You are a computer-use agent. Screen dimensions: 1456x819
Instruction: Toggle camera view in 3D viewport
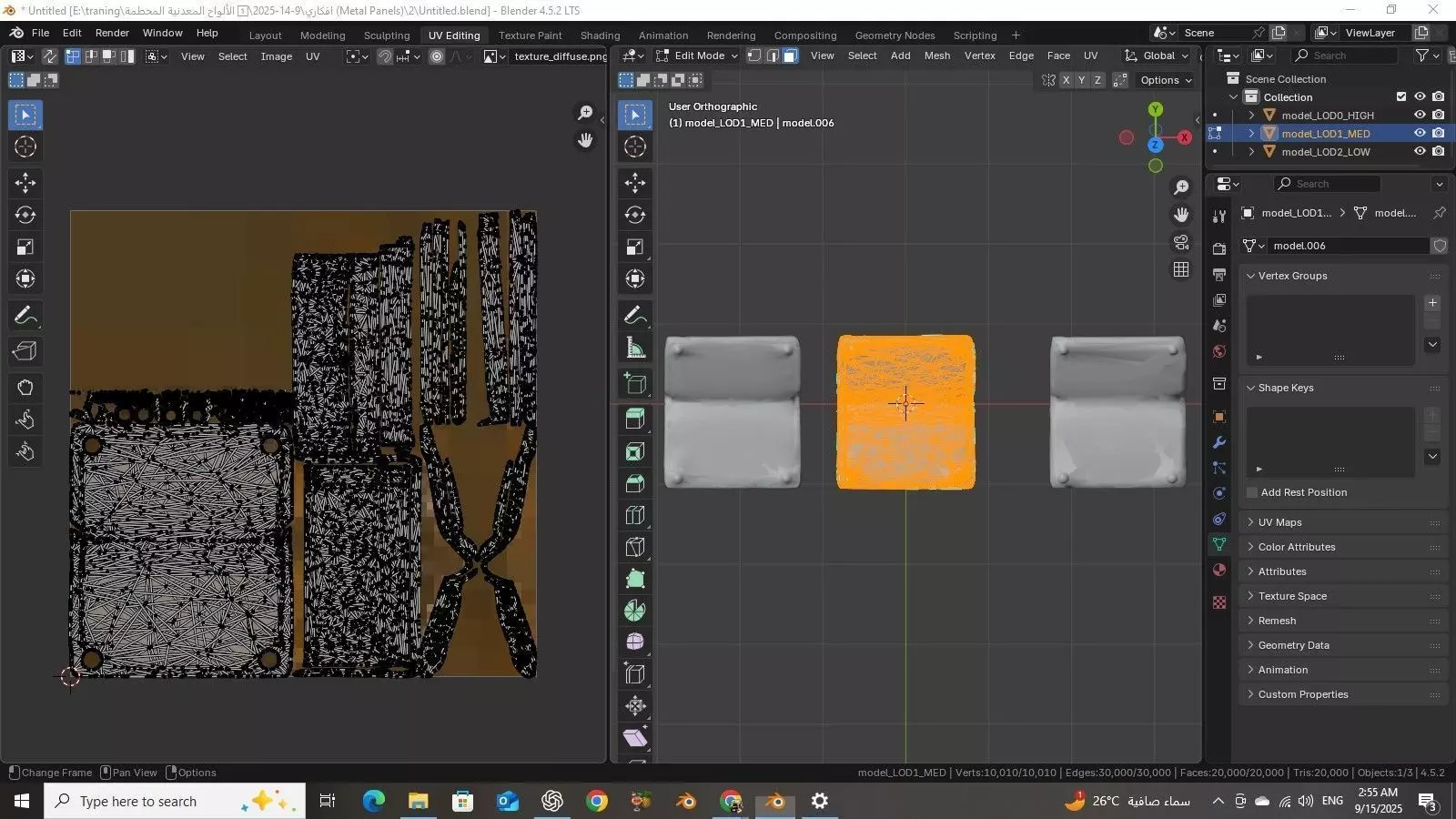tap(1181, 243)
